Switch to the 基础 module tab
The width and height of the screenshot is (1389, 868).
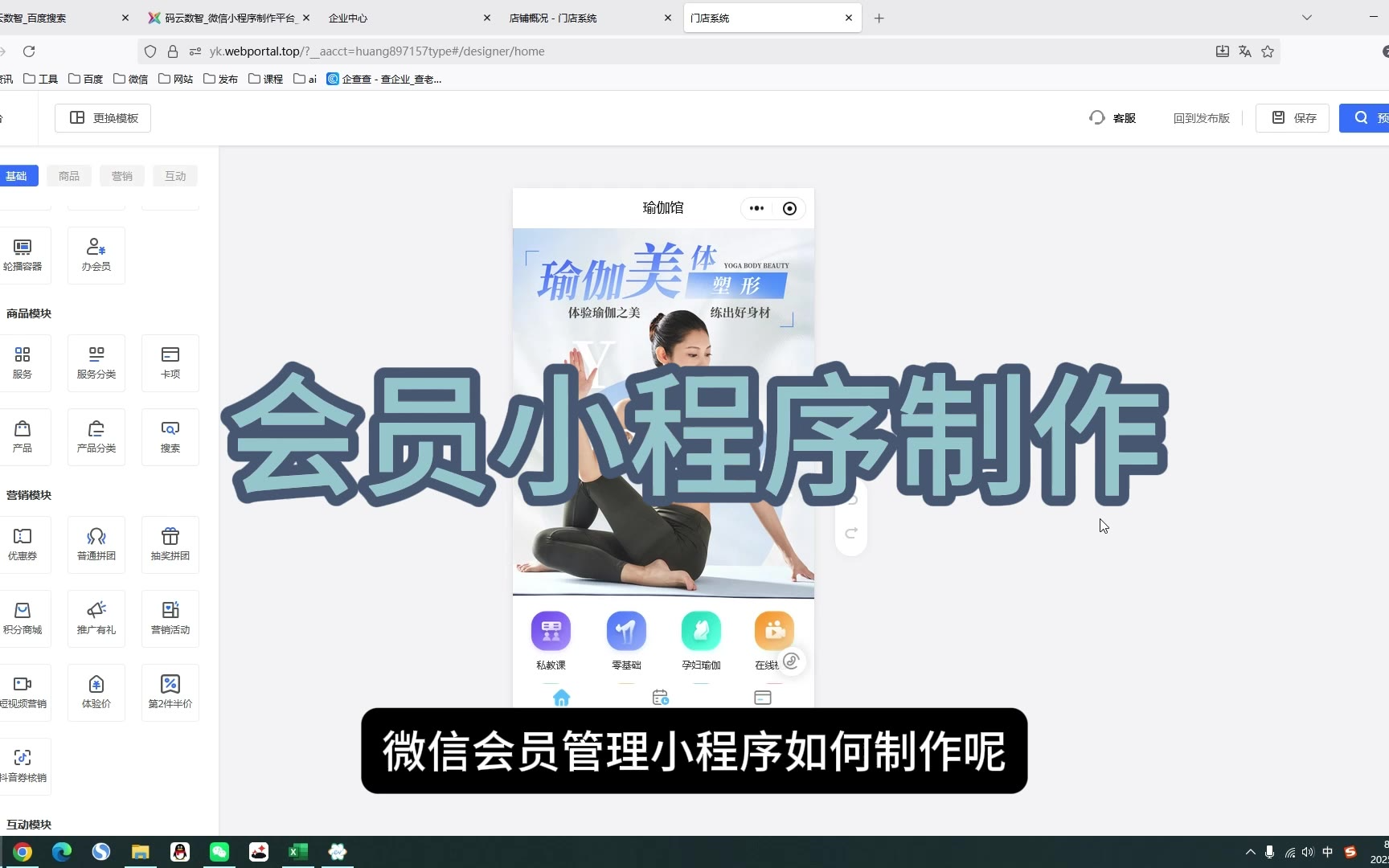point(16,176)
